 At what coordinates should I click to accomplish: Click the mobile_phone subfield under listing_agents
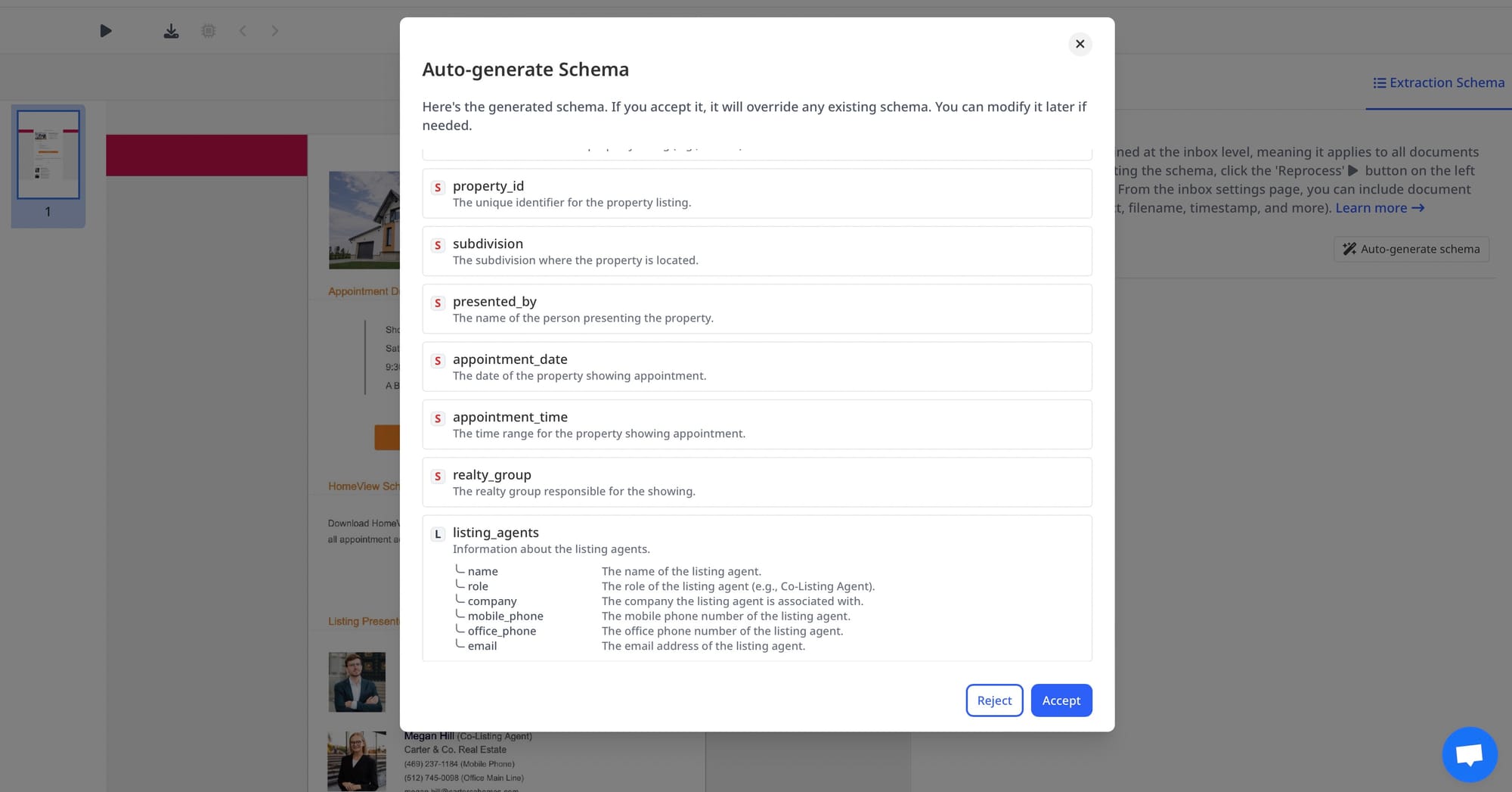click(x=505, y=616)
